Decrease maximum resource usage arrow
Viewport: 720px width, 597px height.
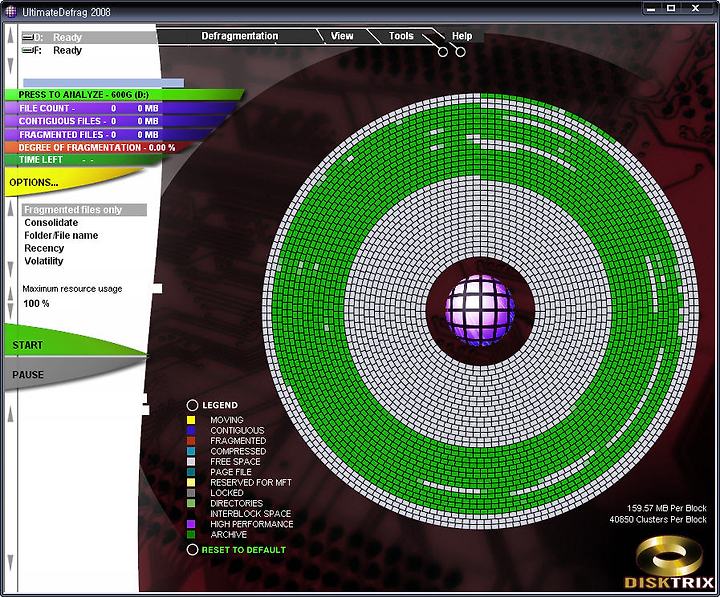point(11,311)
